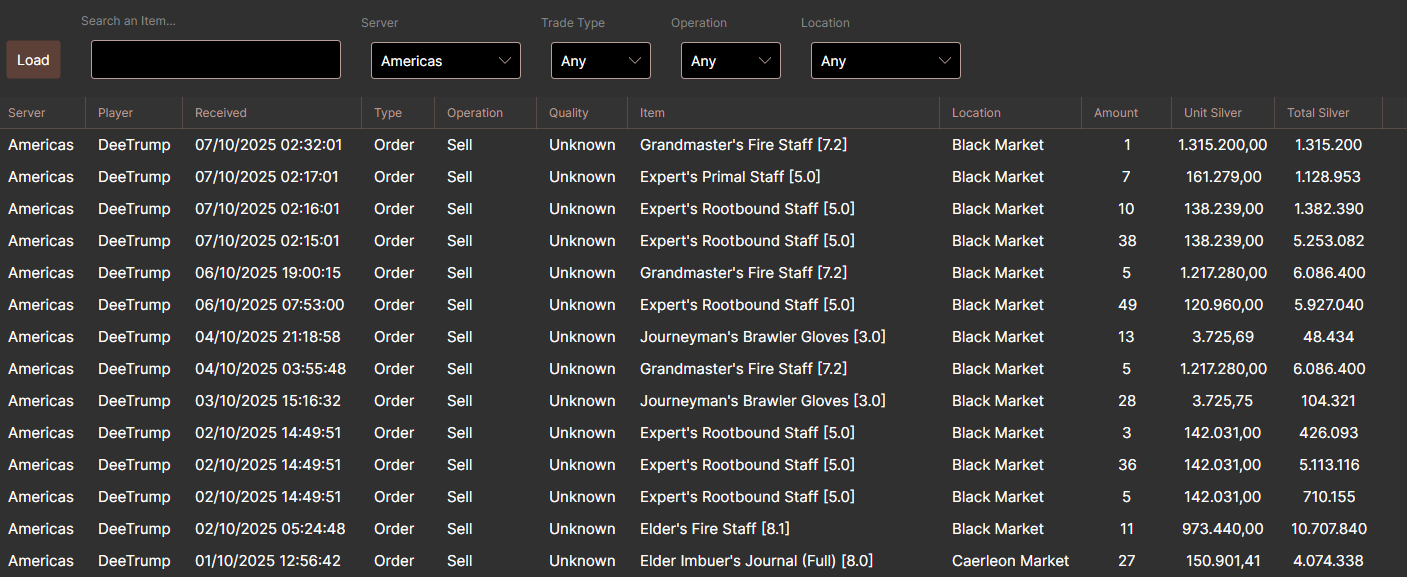1407x577 pixels.
Task: Sort table by Player column header
Action: (x=116, y=113)
